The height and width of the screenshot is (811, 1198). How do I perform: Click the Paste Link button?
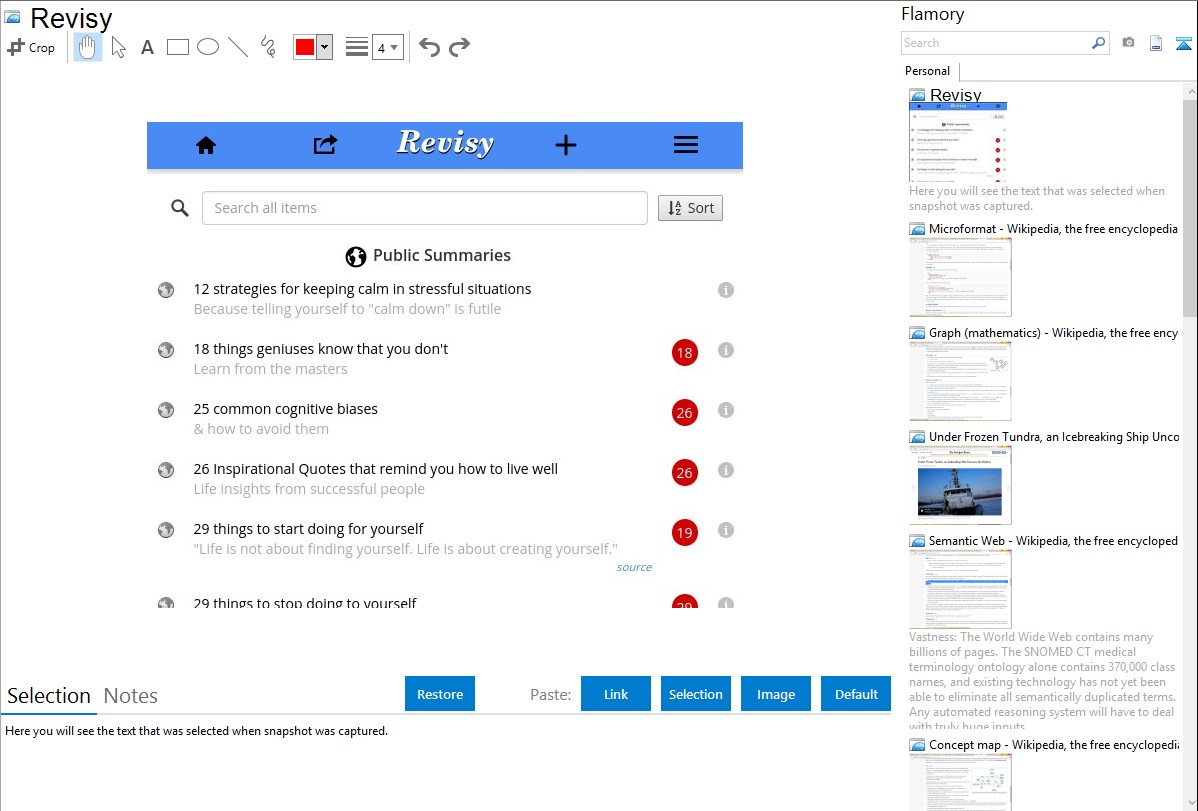616,694
